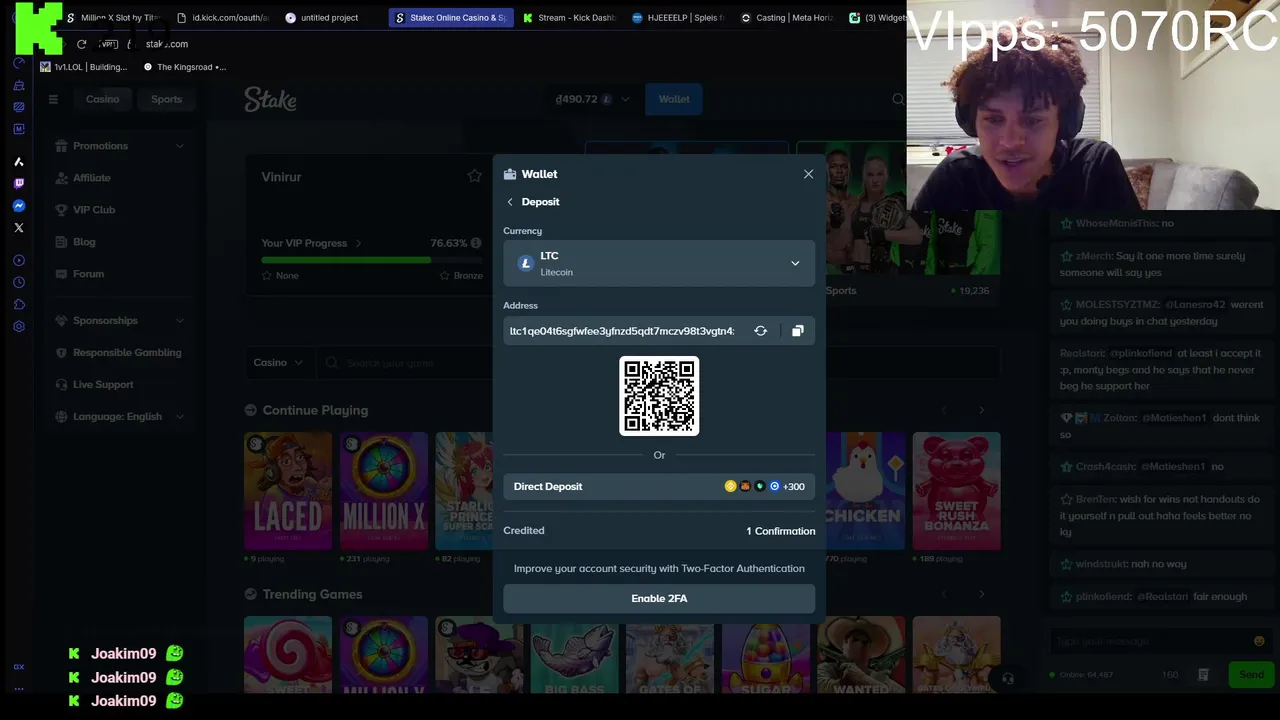Switch to the Casino section
Viewport: 1280px width, 720px height.
[102, 99]
